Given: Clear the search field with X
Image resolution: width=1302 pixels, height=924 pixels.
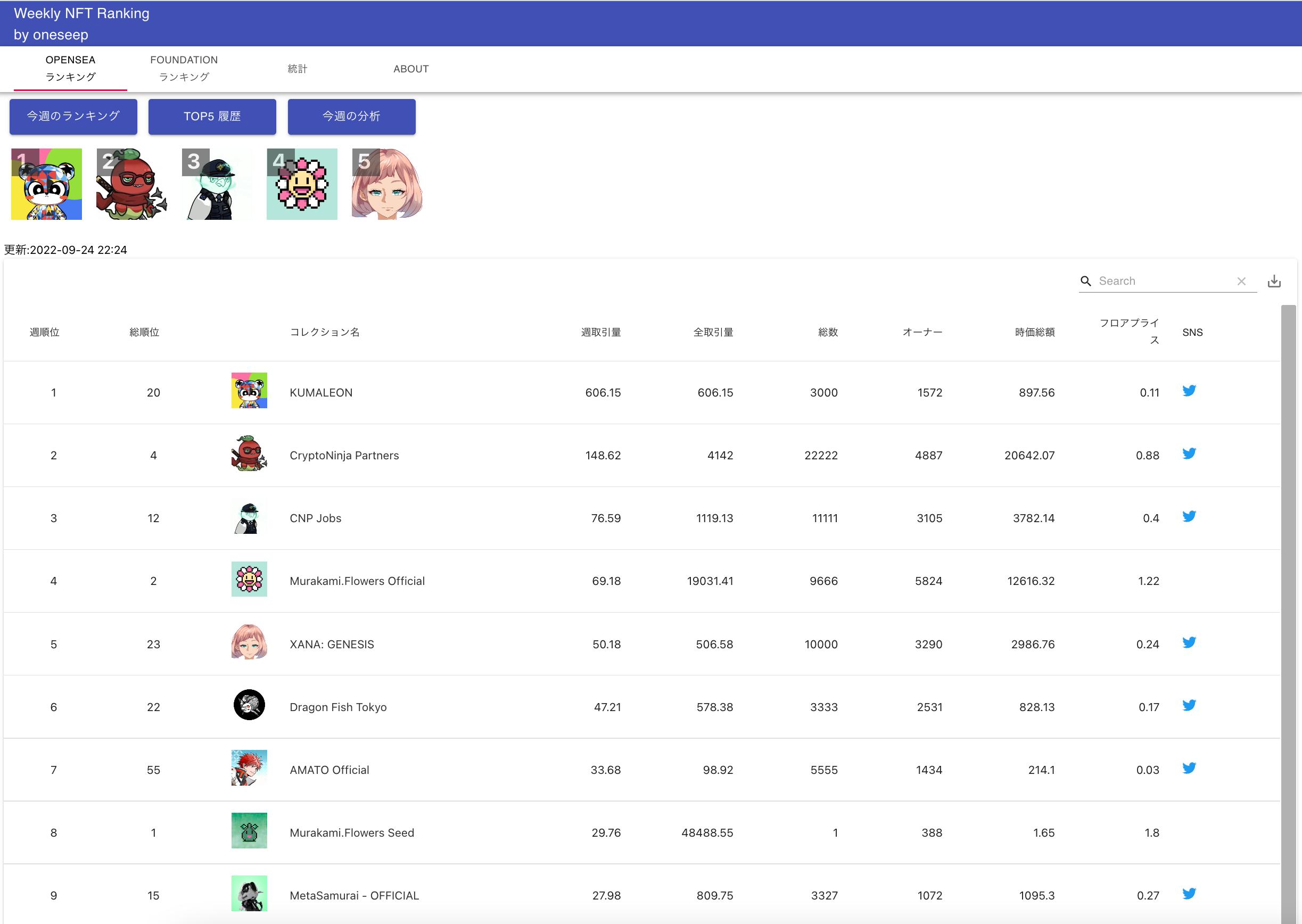Looking at the screenshot, I should coord(1241,281).
